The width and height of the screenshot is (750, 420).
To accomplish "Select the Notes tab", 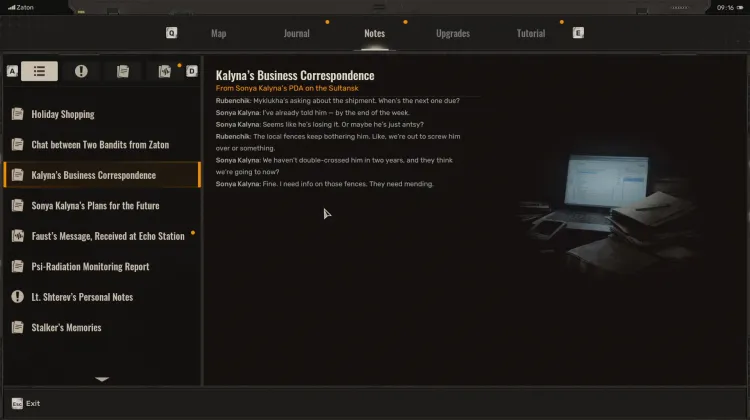I will (x=375, y=33).
